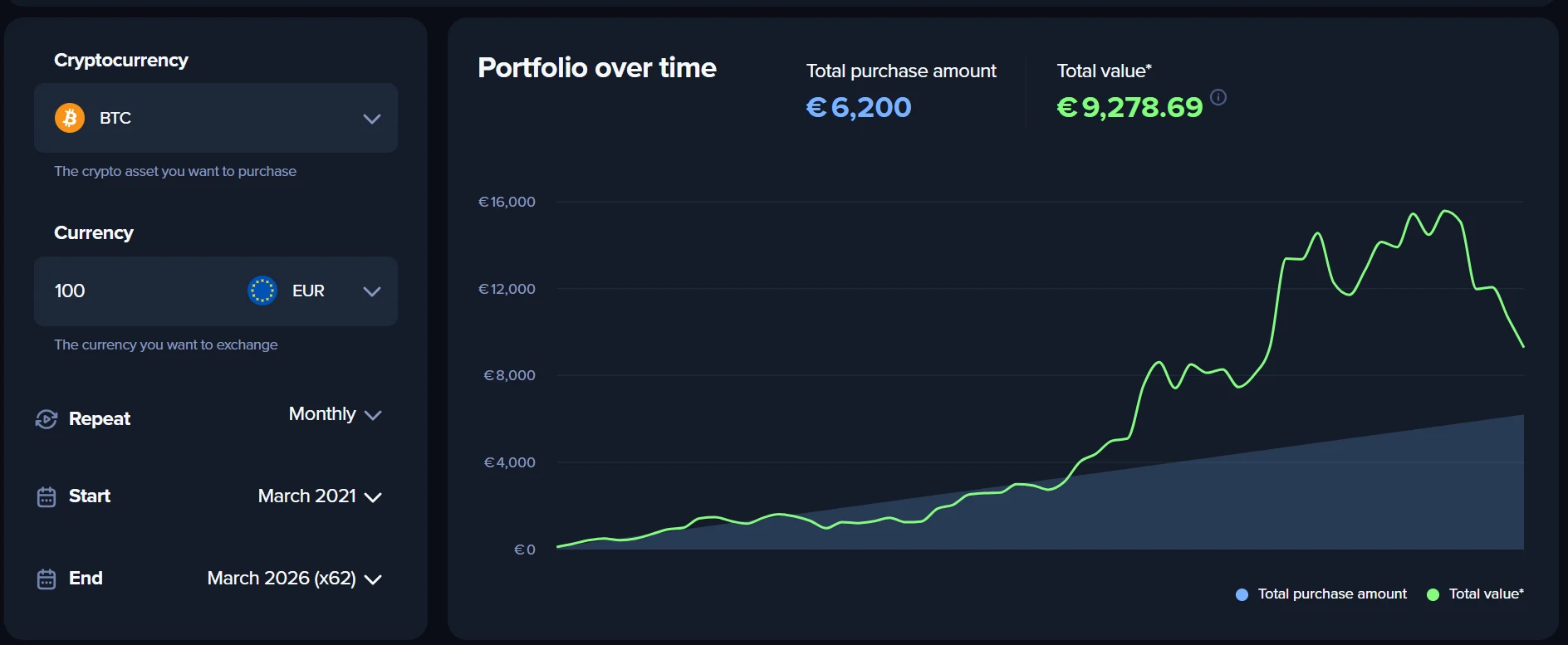The width and height of the screenshot is (1568, 645).
Task: Click the Portfolio over time heading
Action: pos(597,68)
